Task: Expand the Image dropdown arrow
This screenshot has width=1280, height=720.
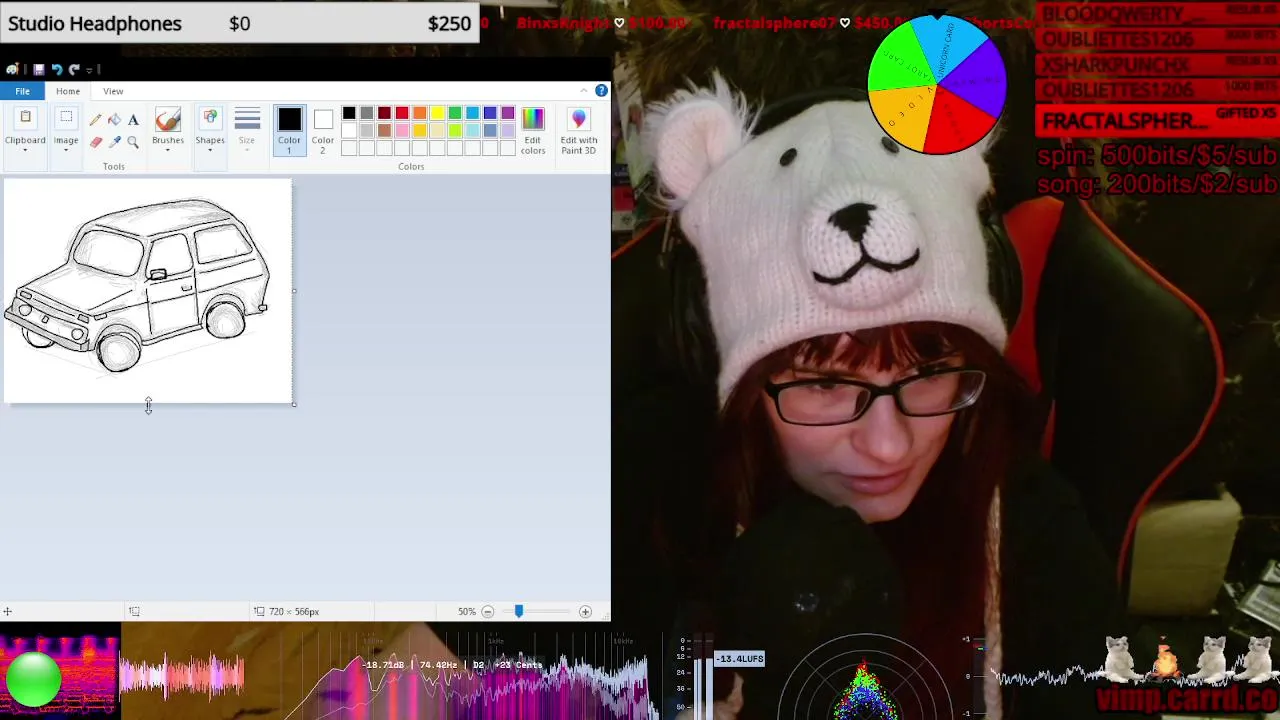Action: click(66, 151)
